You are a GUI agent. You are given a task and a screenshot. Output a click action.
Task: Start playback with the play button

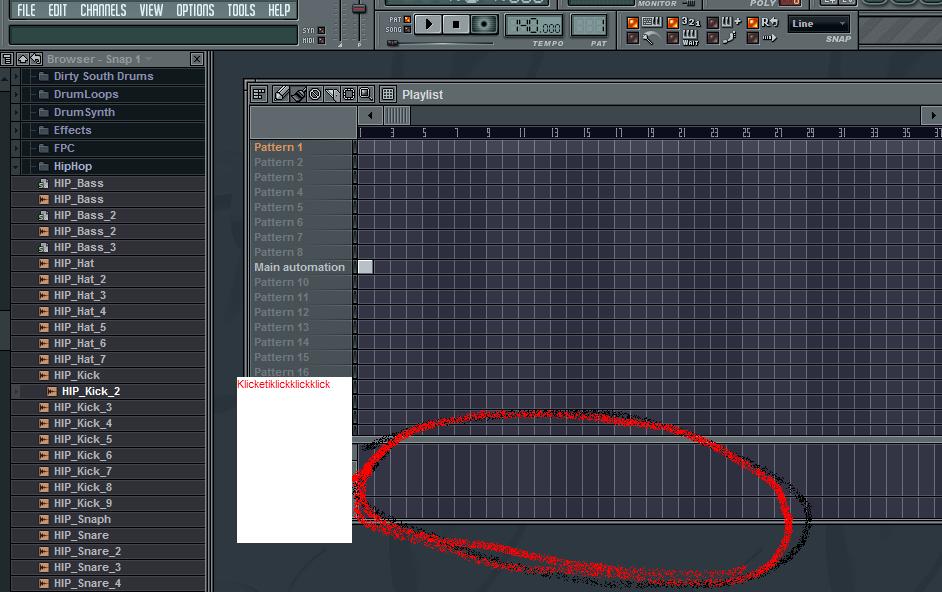click(428, 25)
